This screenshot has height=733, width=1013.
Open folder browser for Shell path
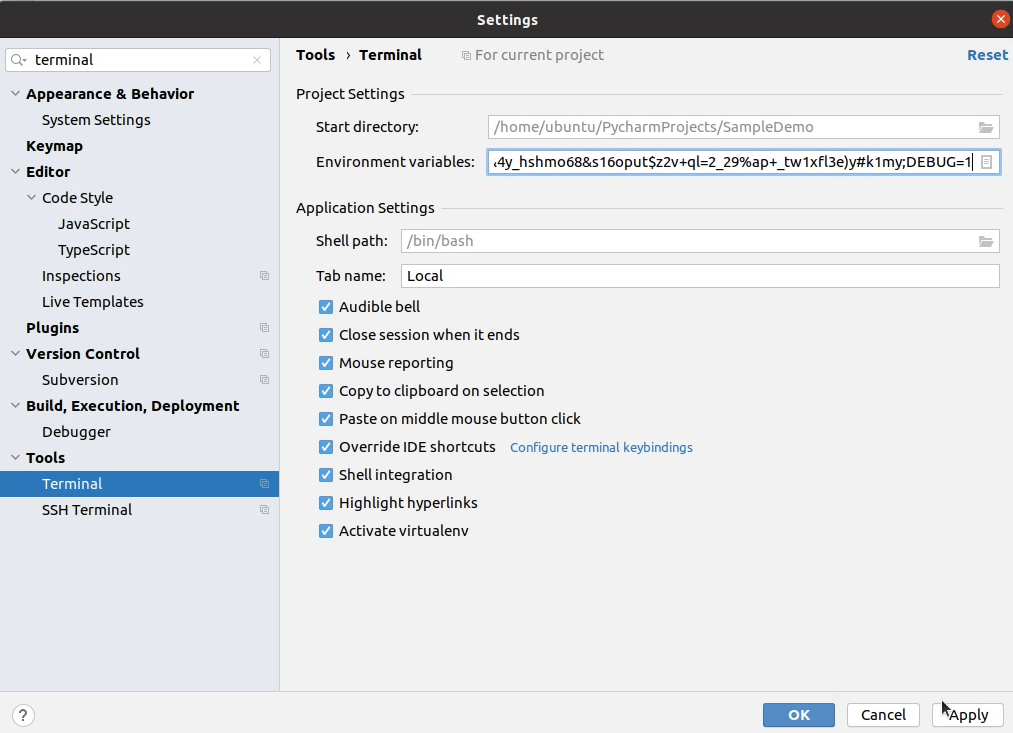(x=986, y=240)
